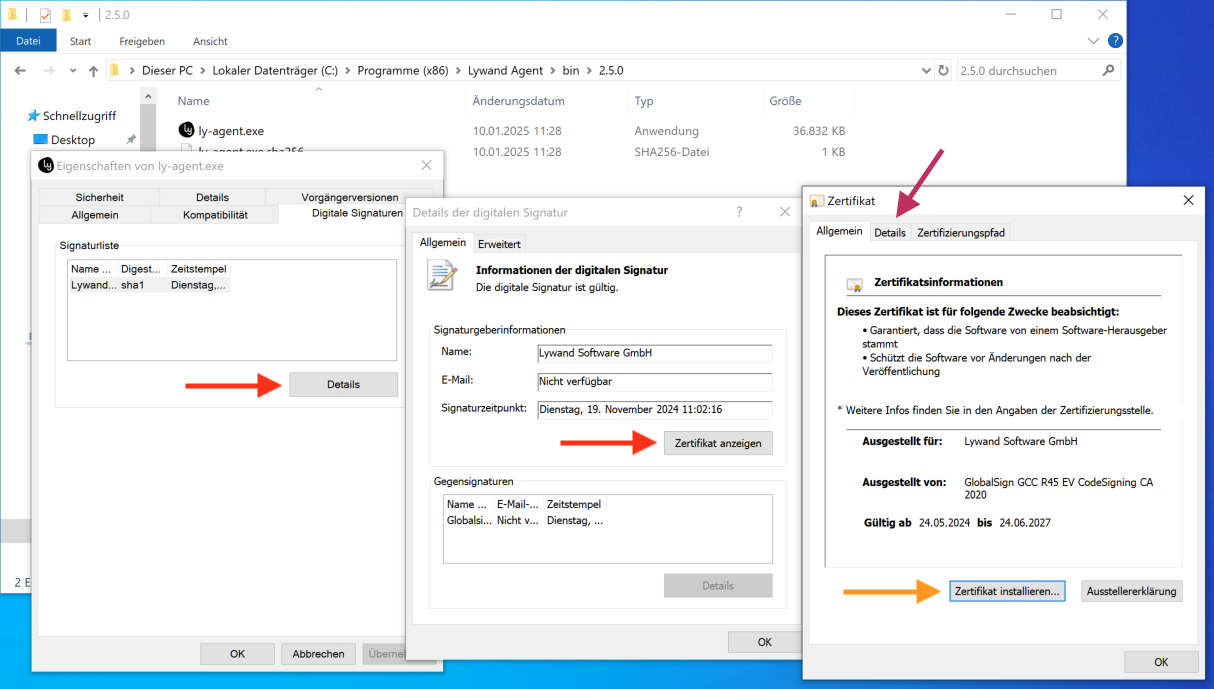Image resolution: width=1214 pixels, height=689 pixels.
Task: Open the Ansicht ribbon tab
Action: [210, 41]
